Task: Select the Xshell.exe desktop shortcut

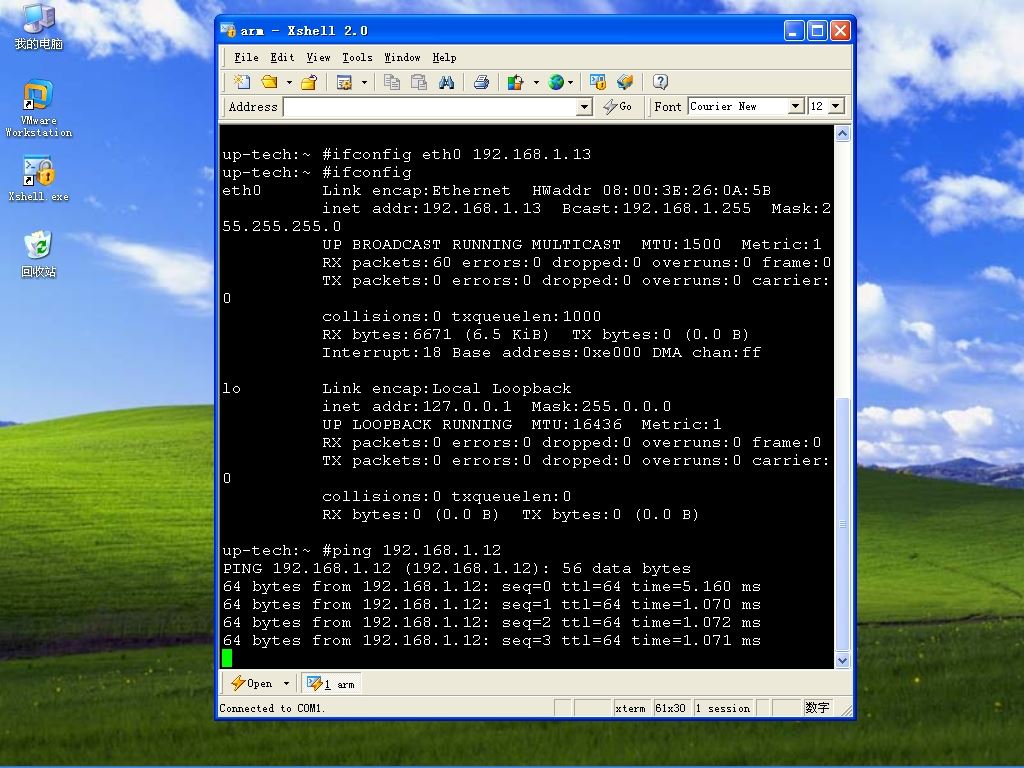Action: pos(39,179)
